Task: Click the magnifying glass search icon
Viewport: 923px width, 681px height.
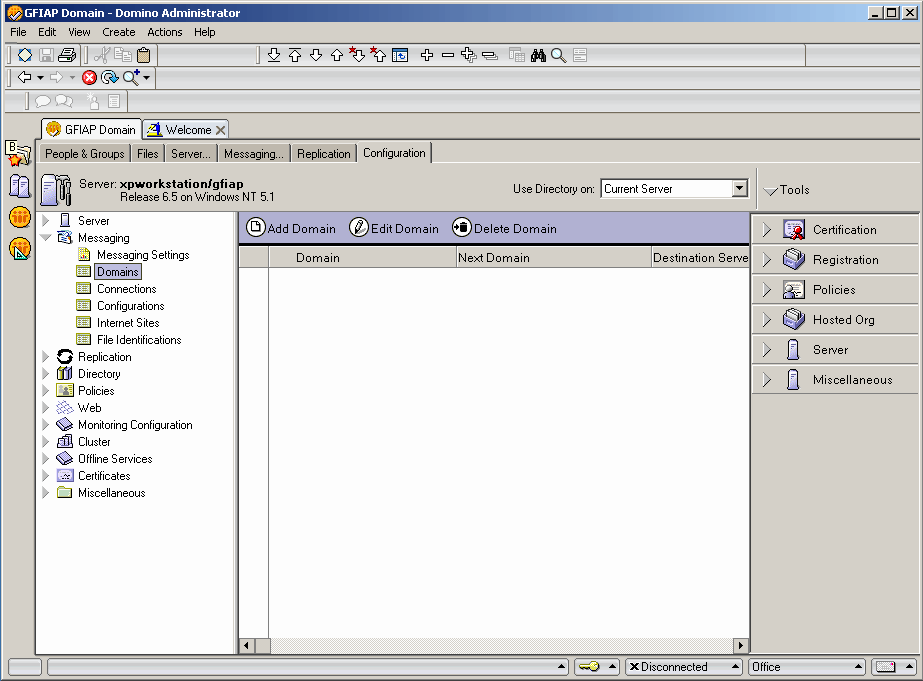Action: pyautogui.click(x=559, y=55)
